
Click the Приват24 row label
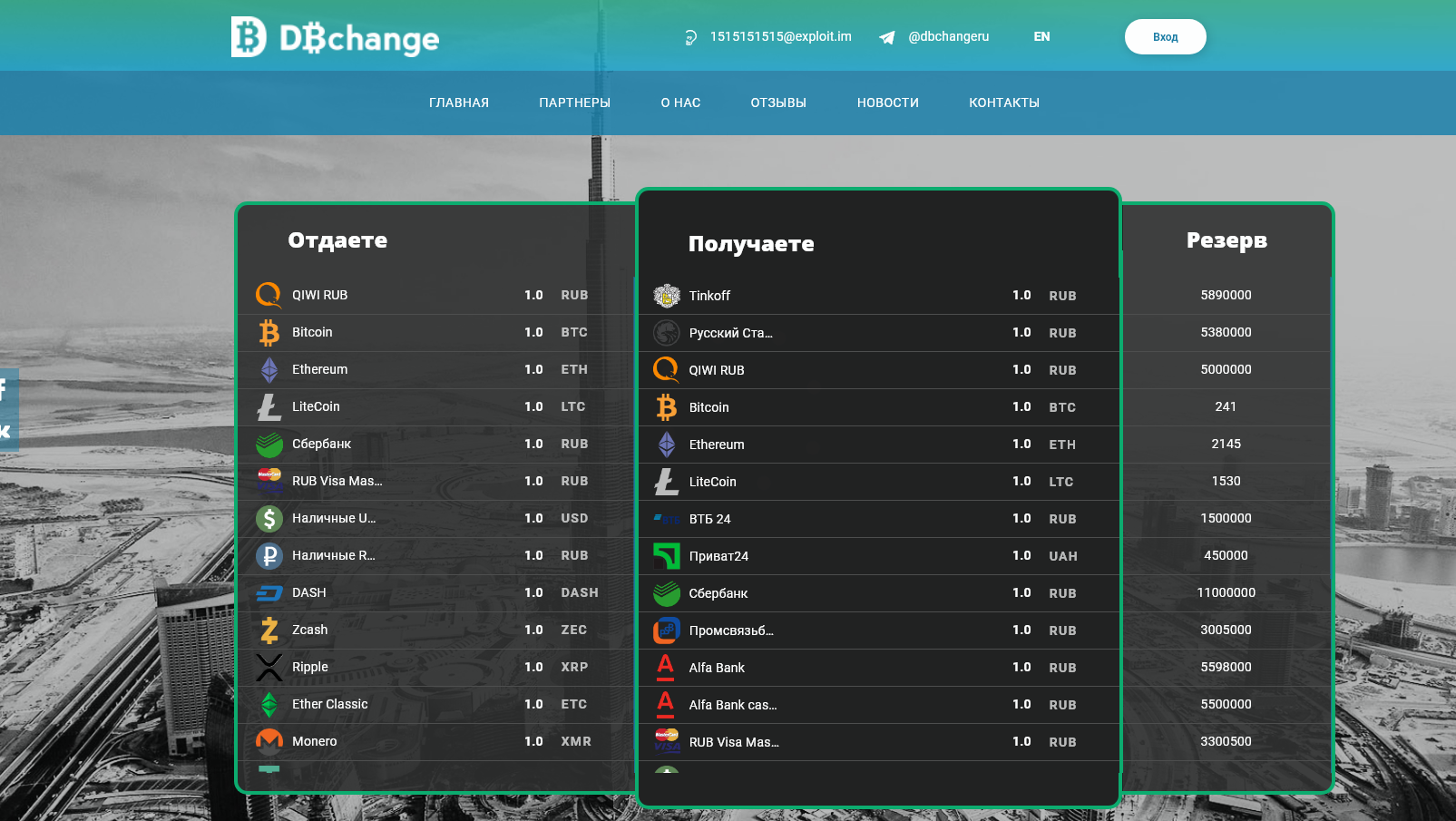tap(718, 556)
